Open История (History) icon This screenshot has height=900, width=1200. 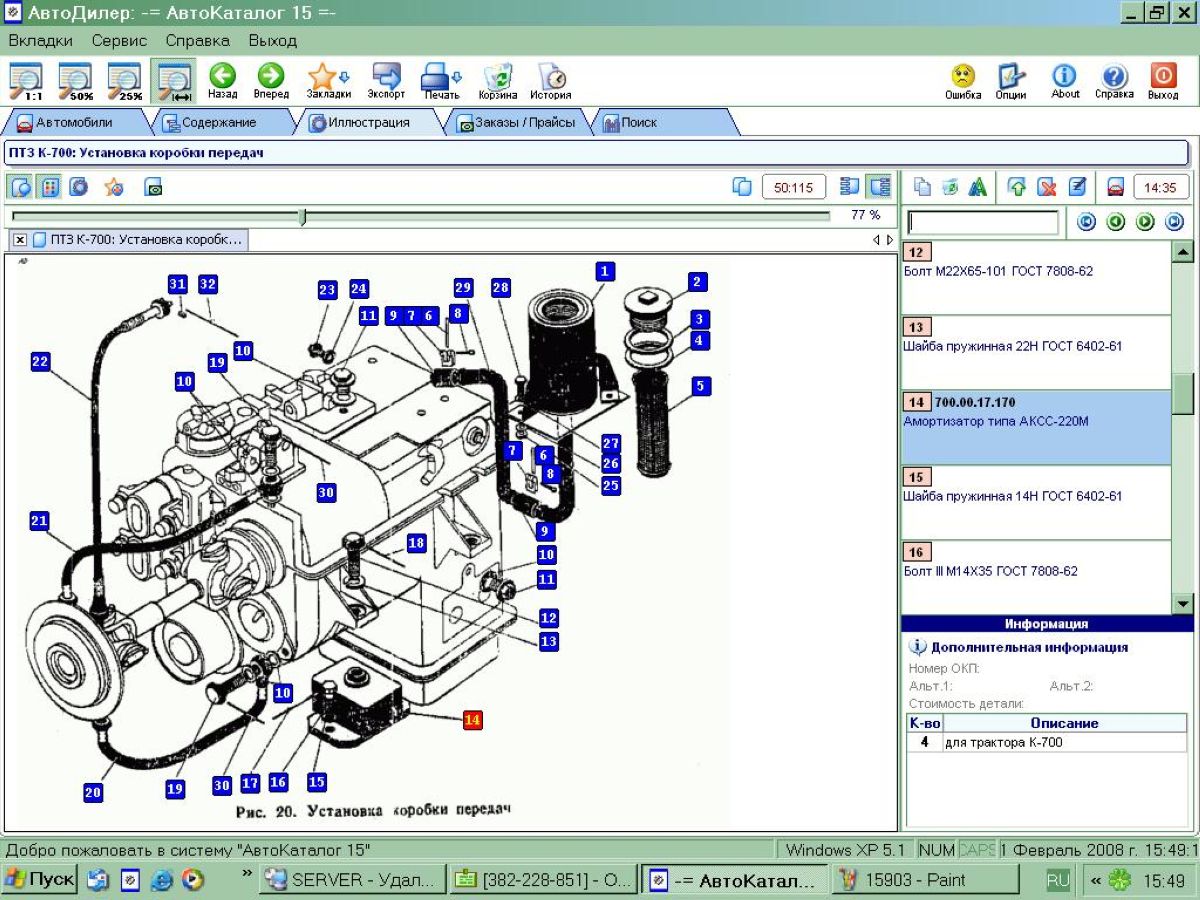click(550, 80)
